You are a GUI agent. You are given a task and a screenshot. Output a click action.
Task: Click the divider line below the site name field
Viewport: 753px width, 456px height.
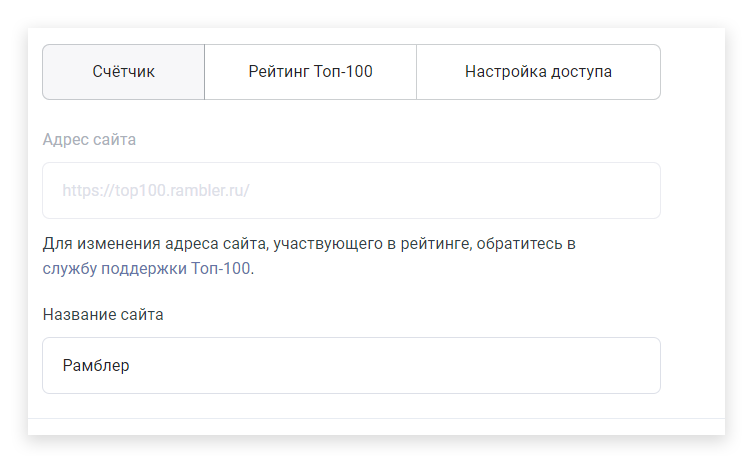(376, 419)
